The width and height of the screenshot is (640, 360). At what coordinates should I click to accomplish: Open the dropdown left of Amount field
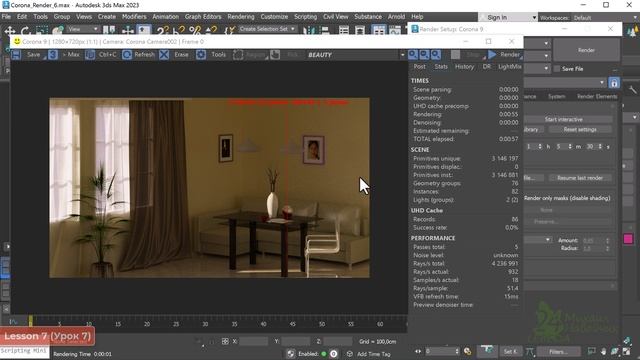(538, 240)
